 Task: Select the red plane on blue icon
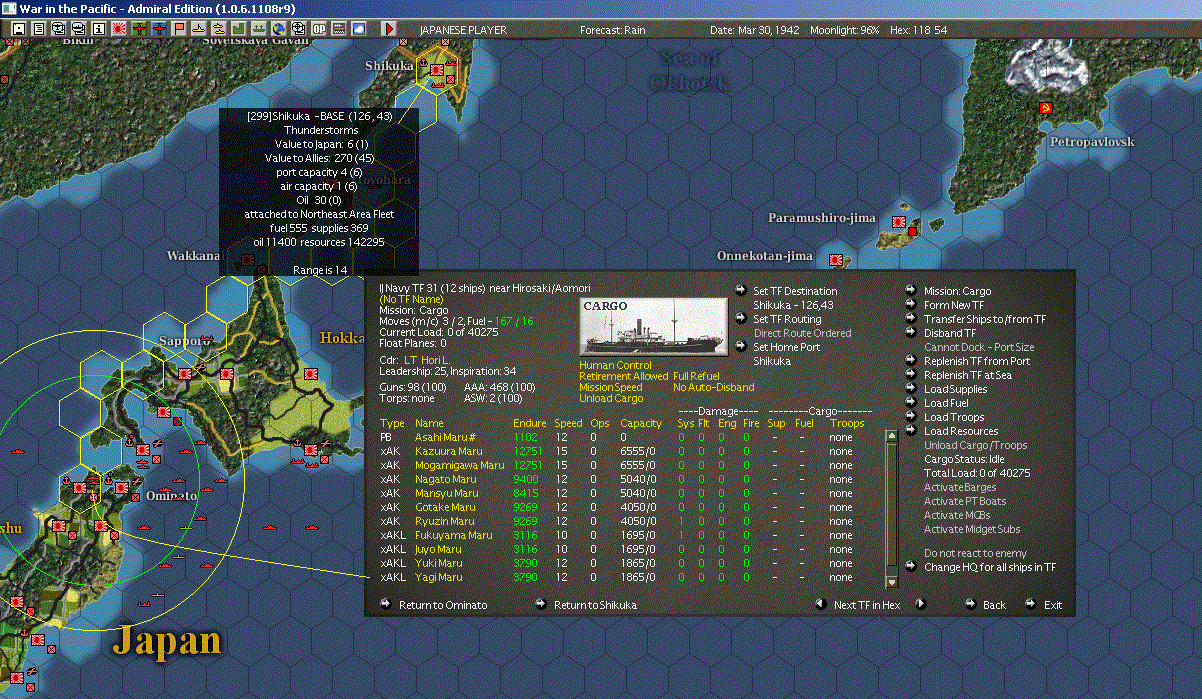(159, 29)
